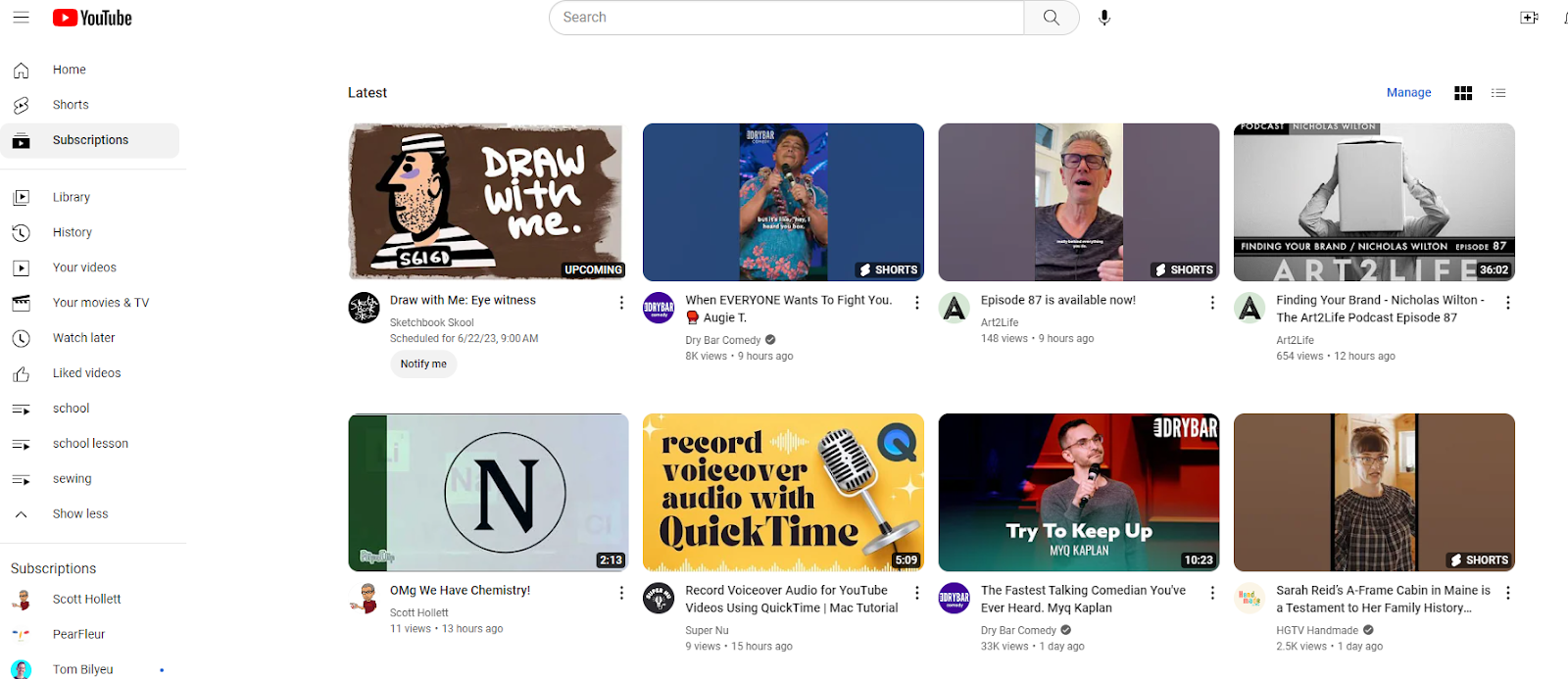This screenshot has width=1568, height=679.
Task: Open Episode 87 Shorts thumbnail
Action: (x=1079, y=202)
